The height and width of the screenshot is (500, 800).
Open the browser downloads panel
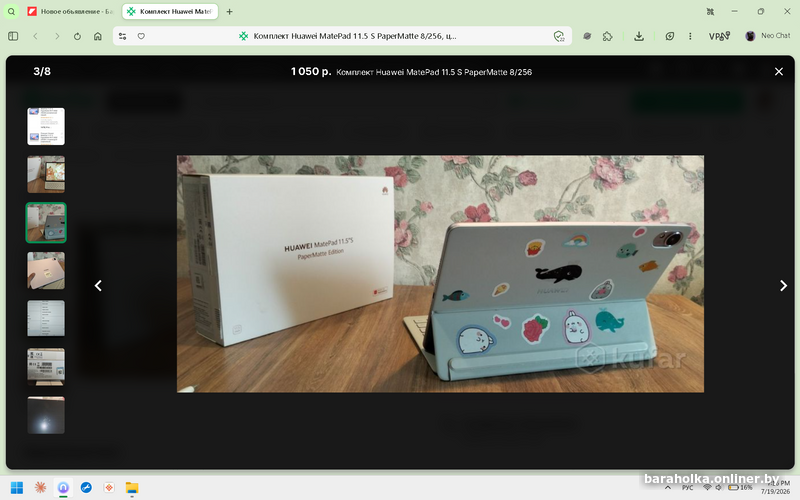tap(639, 36)
